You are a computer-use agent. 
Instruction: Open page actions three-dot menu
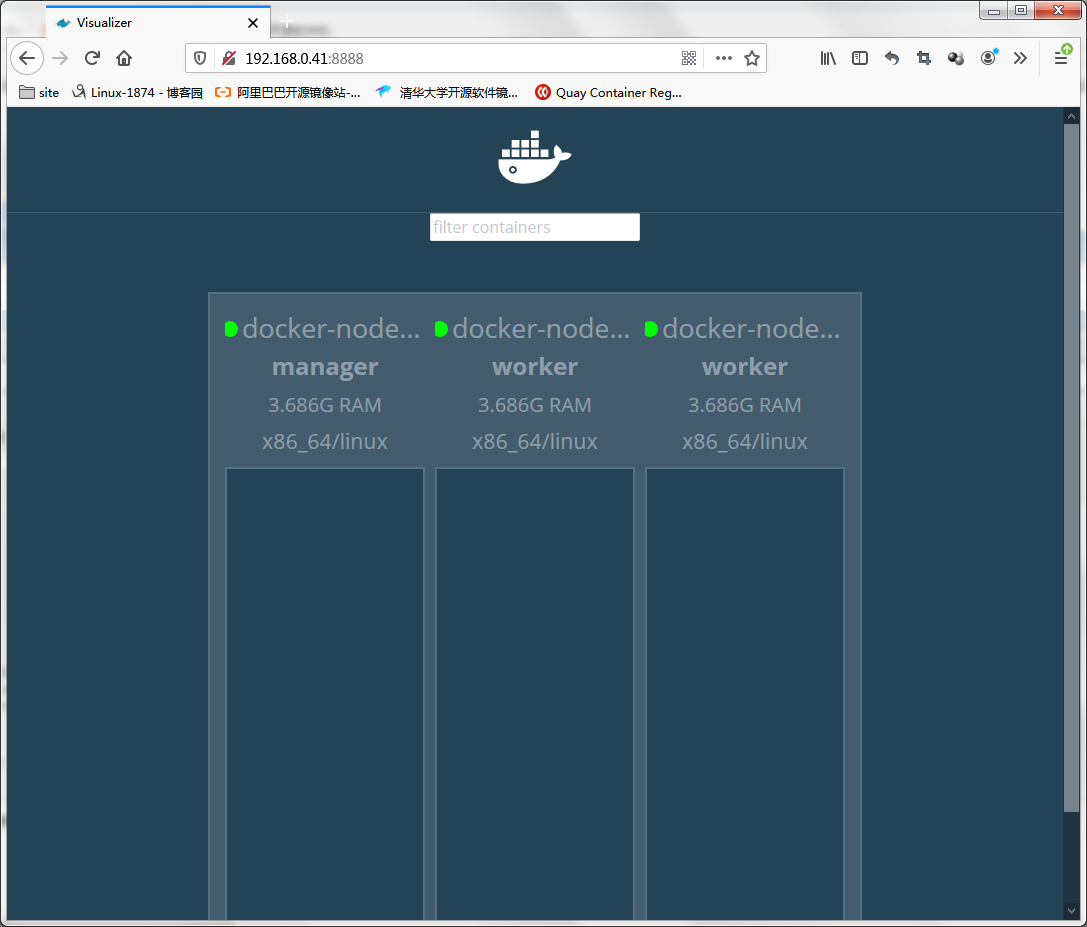pos(724,58)
